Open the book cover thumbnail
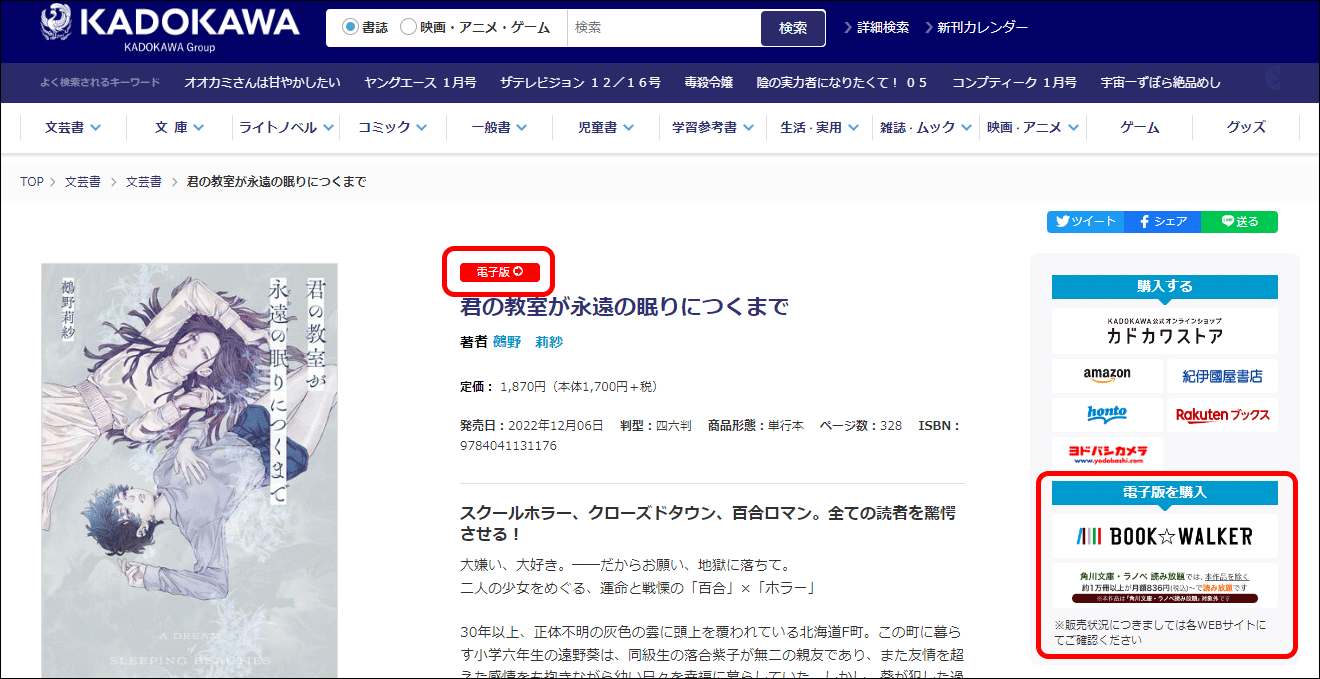Image resolution: width=1320 pixels, height=679 pixels. (189, 470)
